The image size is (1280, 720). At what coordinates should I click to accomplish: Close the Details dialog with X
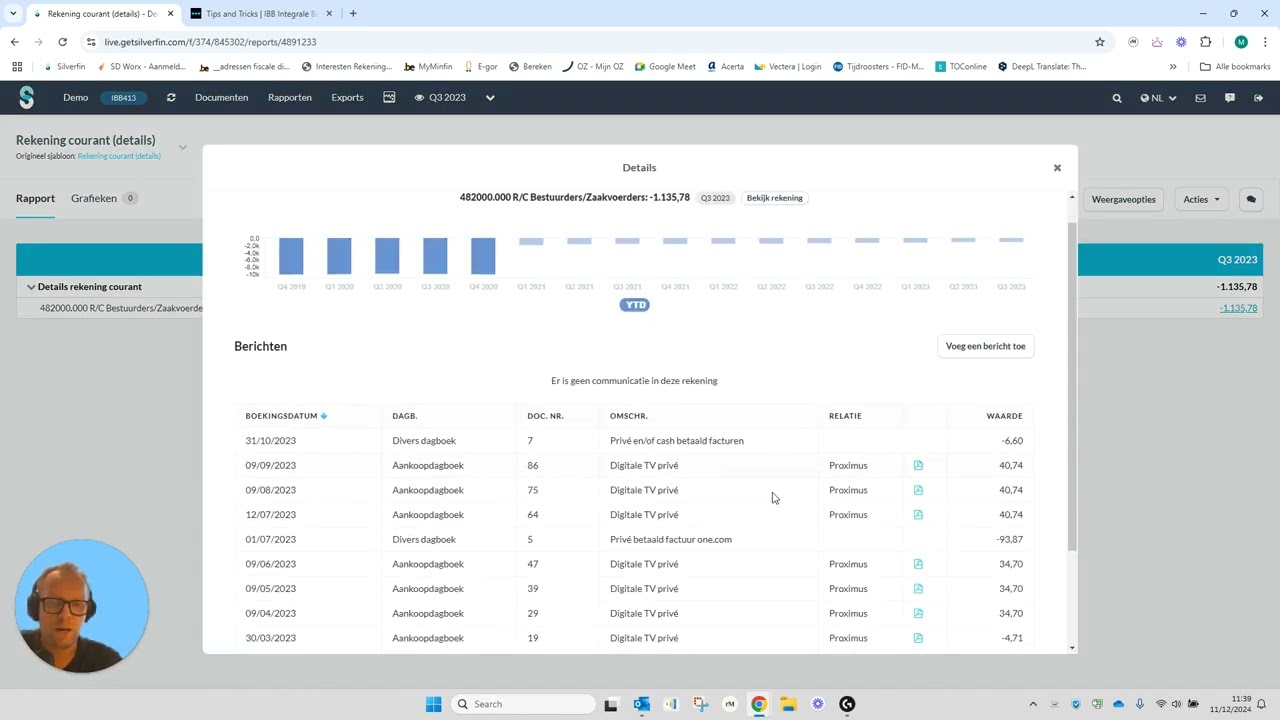click(1057, 168)
